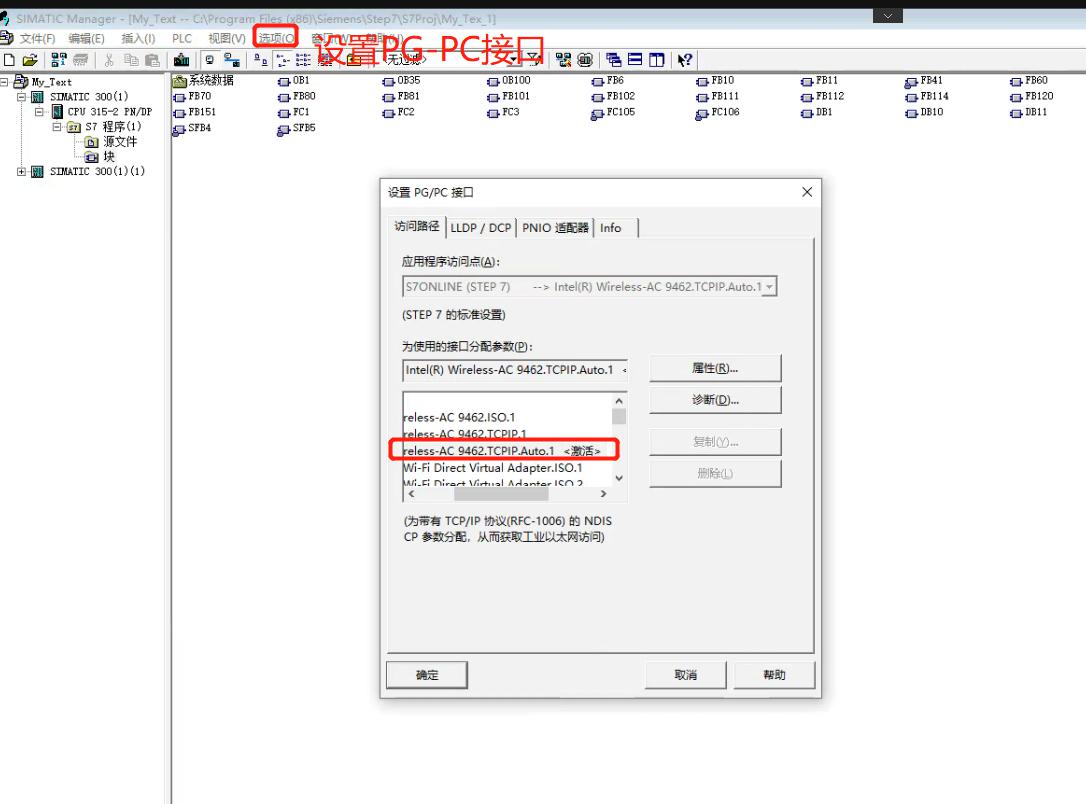
Task: Click the Configure Network toolbar icon
Action: [564, 60]
